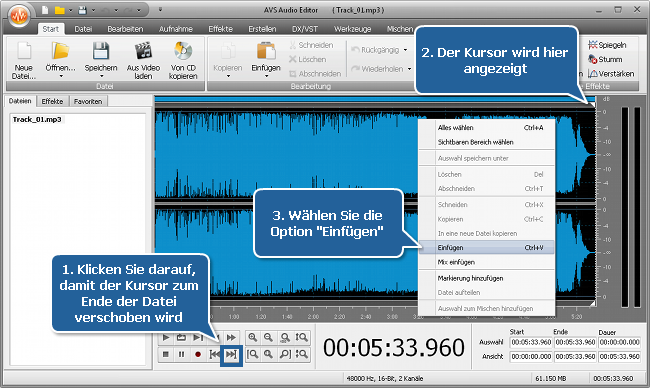
Task: Zoom to right selection edge
Action: click(x=285, y=354)
